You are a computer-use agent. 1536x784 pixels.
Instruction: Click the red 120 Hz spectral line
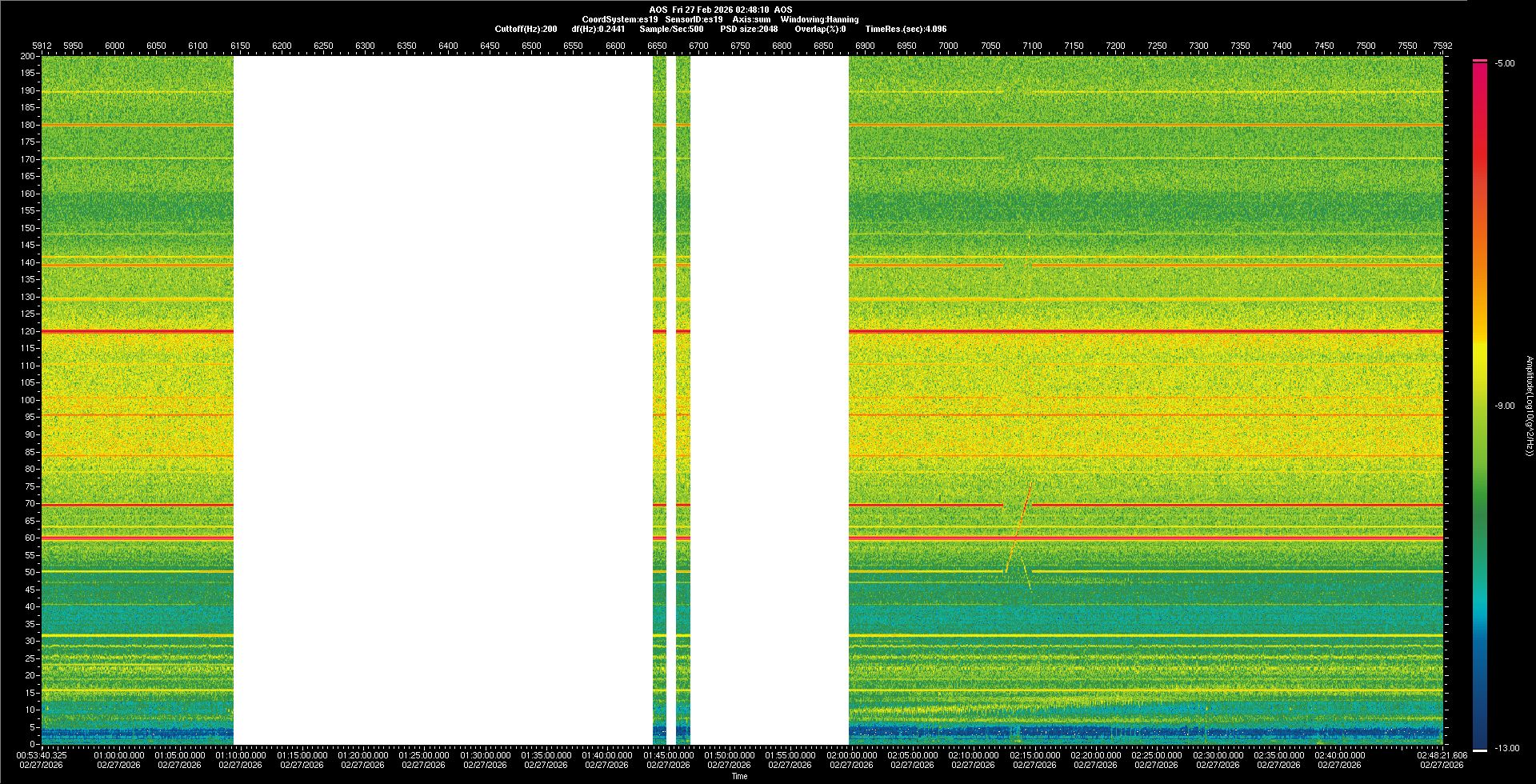[1120, 331]
